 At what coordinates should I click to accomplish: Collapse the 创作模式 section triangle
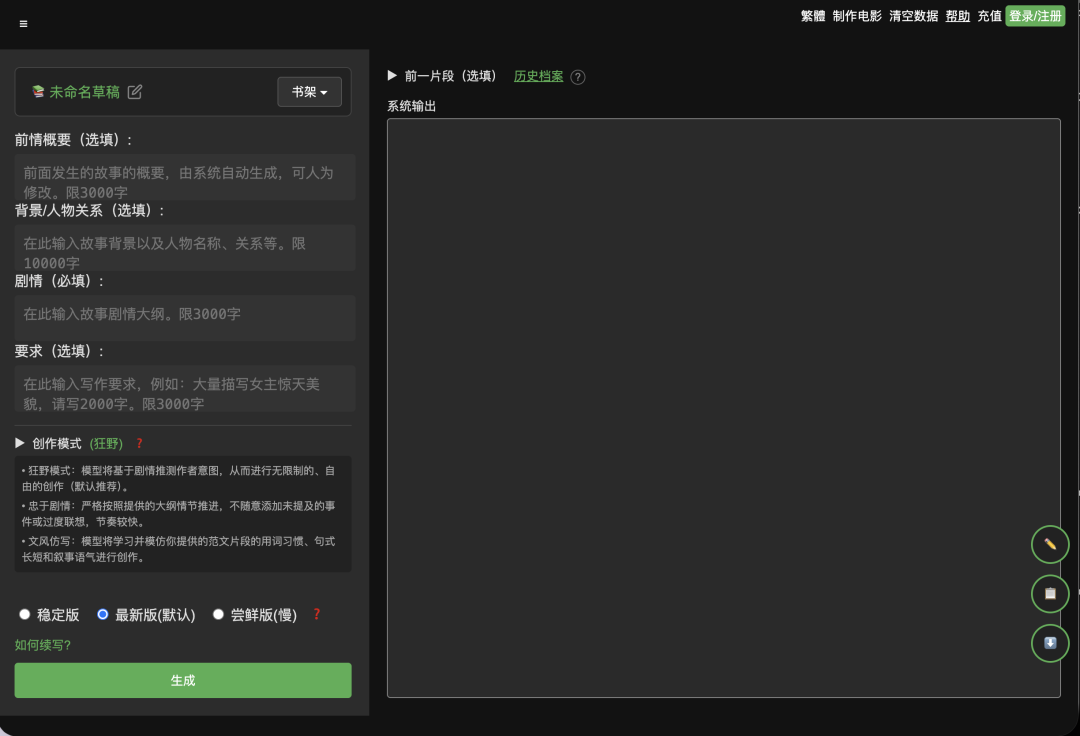[20, 443]
